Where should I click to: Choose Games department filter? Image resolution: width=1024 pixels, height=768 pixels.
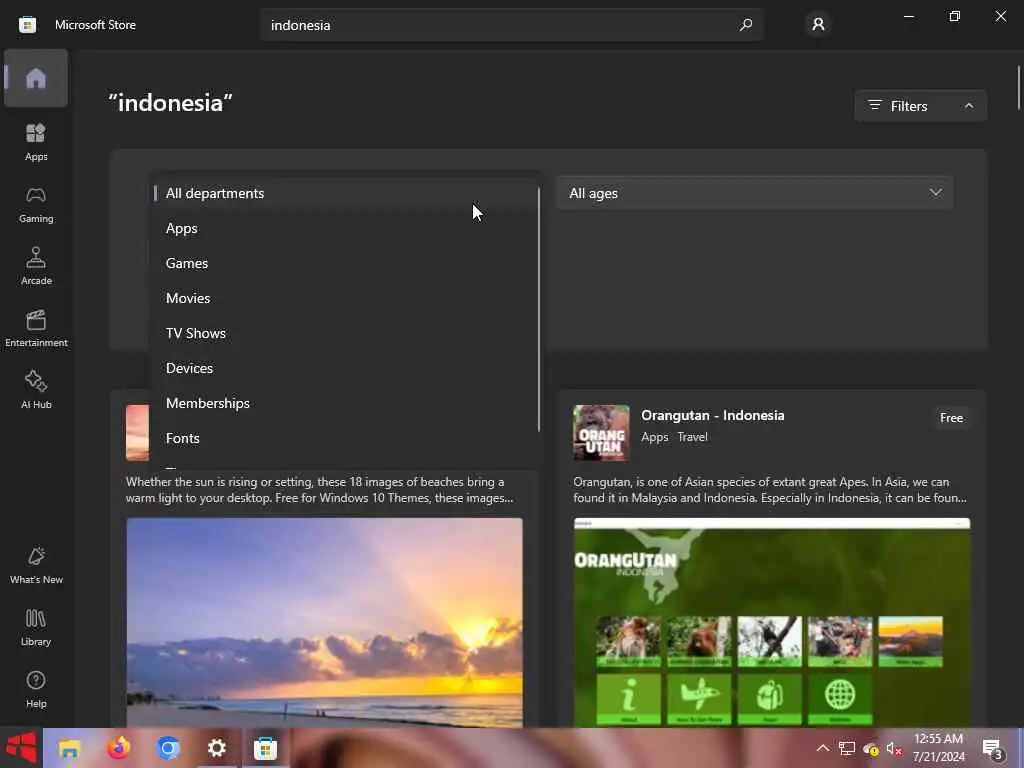coord(344,263)
